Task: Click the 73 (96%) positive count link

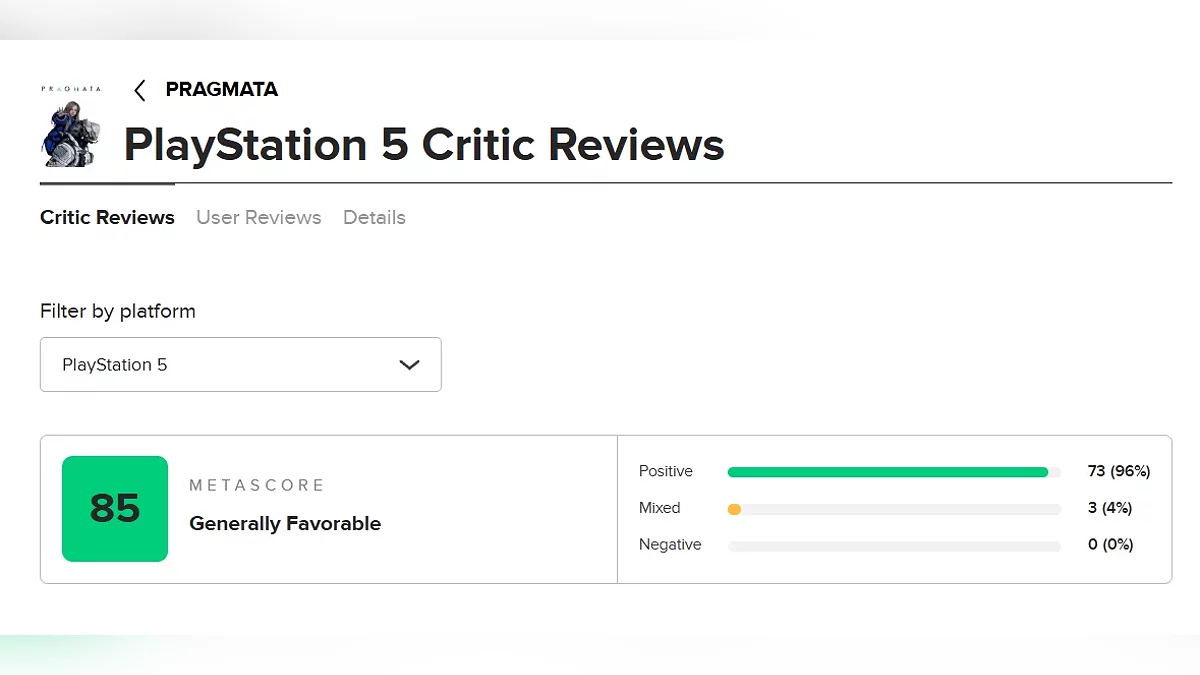Action: [1119, 471]
